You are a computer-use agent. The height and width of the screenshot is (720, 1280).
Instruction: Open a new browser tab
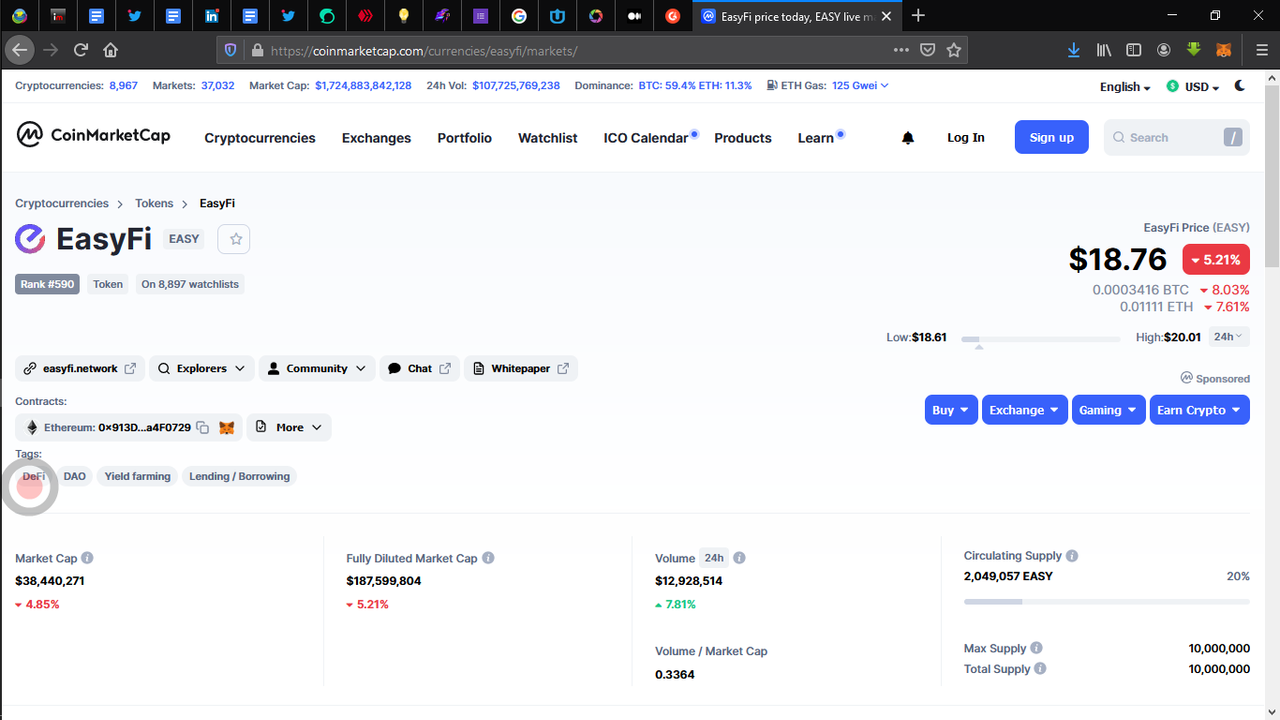click(x=918, y=16)
